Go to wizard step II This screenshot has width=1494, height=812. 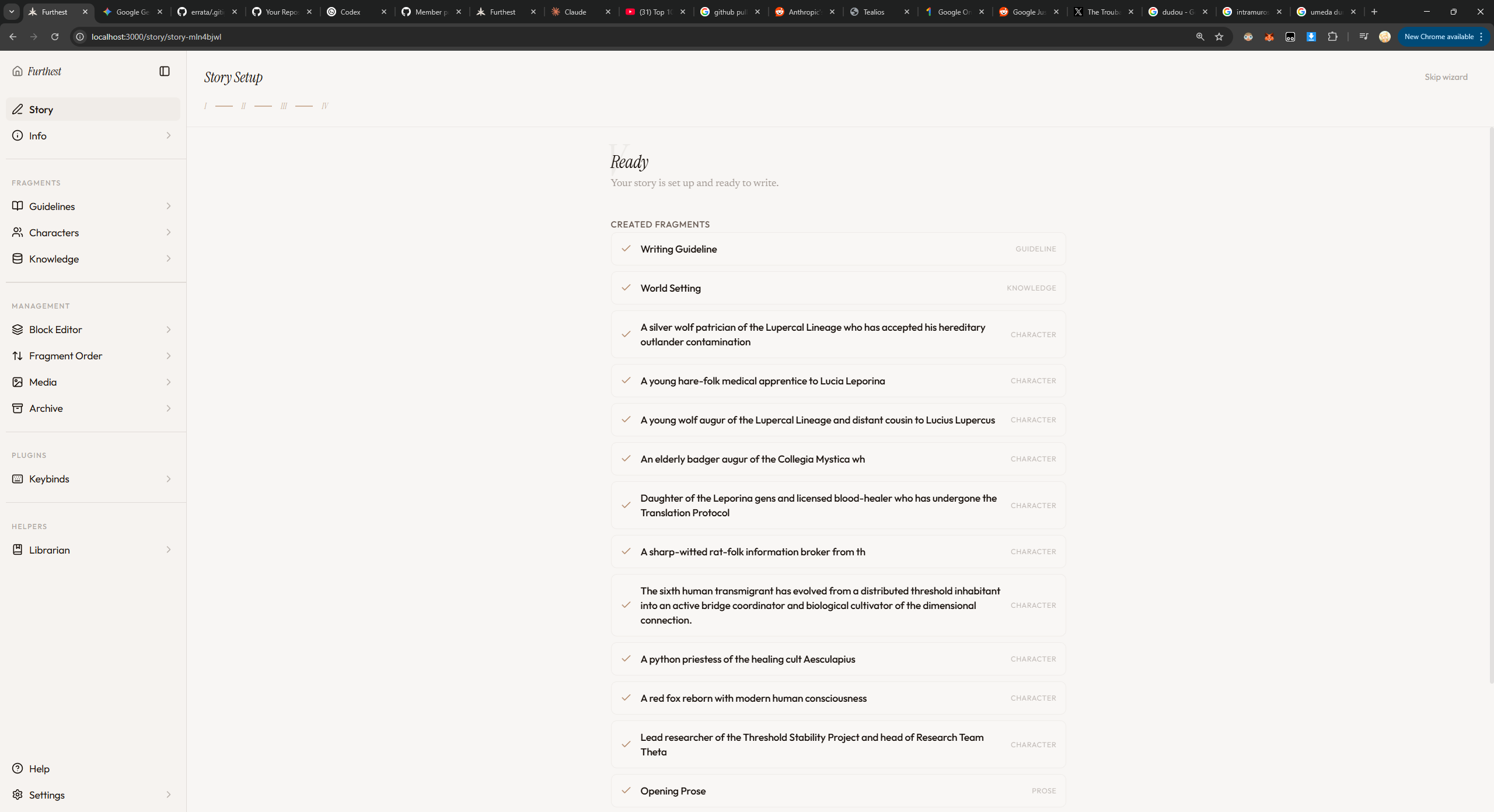[x=243, y=106]
